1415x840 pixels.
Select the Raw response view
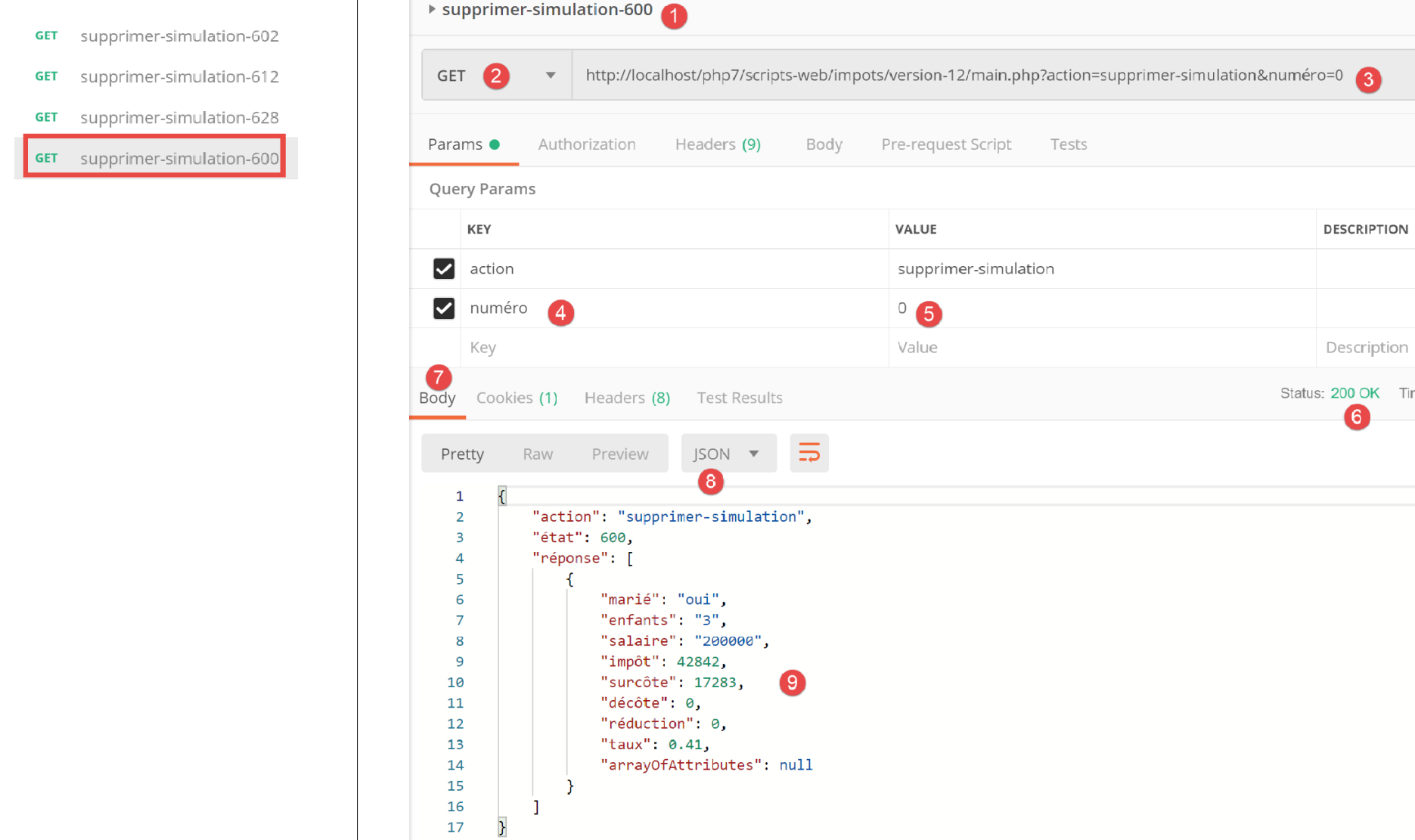[x=537, y=454]
